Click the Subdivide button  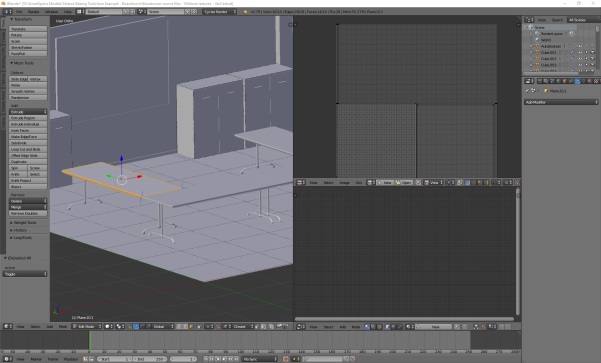pyautogui.click(x=28, y=143)
